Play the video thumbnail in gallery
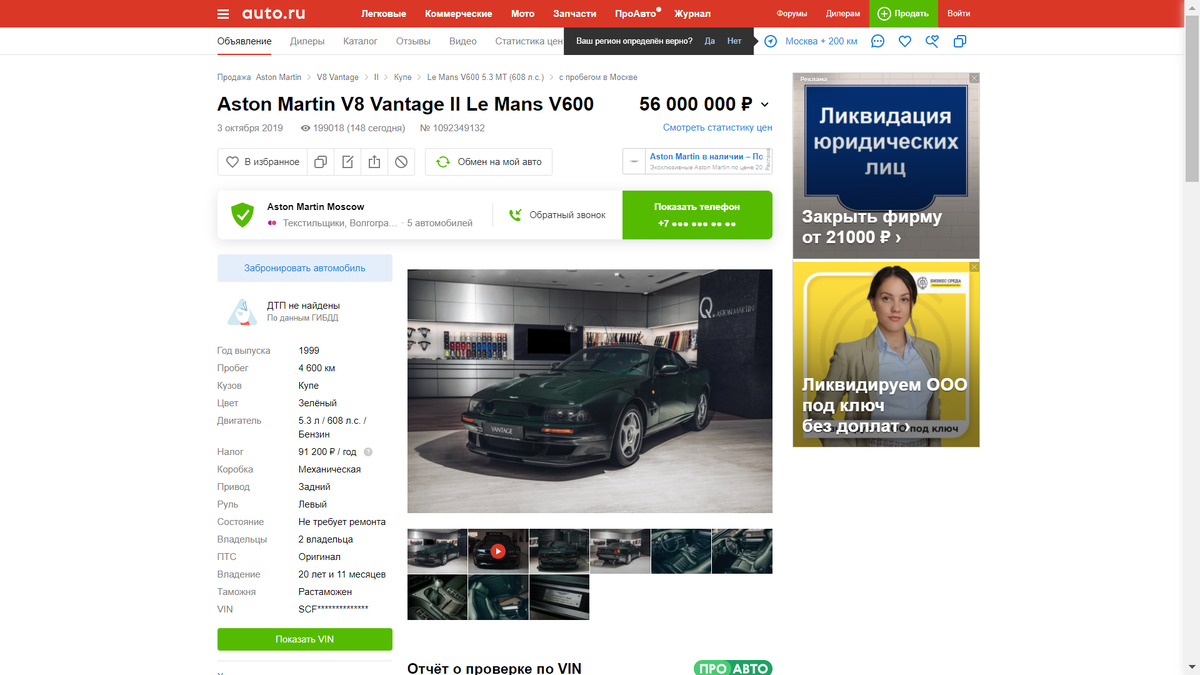This screenshot has width=1200, height=675. click(498, 551)
